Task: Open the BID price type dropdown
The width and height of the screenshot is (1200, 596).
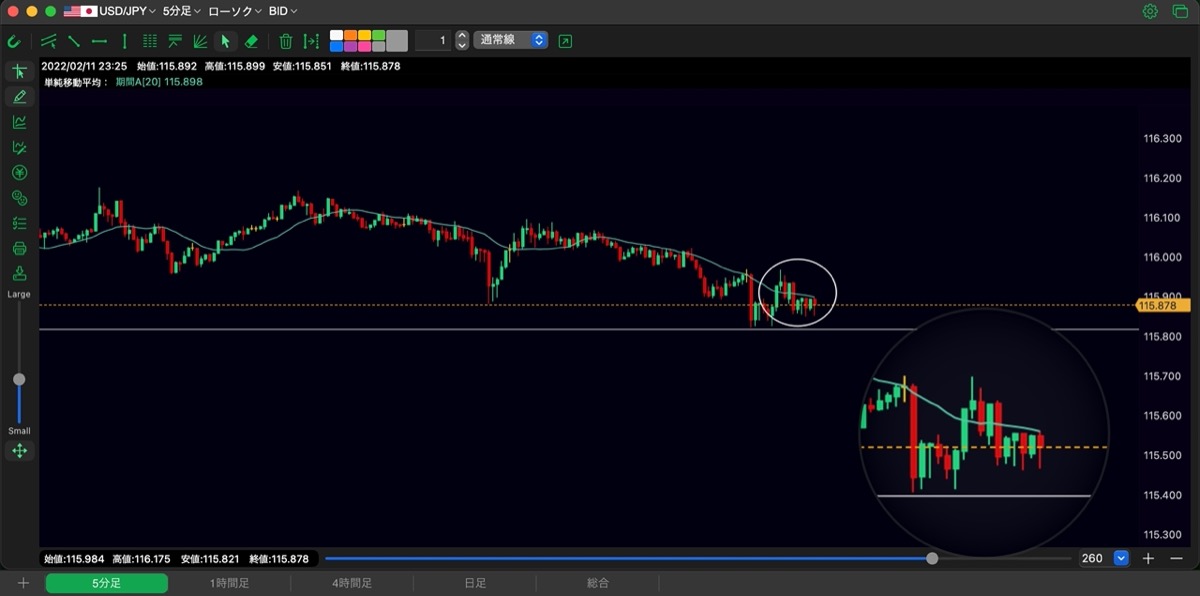Action: coord(283,11)
